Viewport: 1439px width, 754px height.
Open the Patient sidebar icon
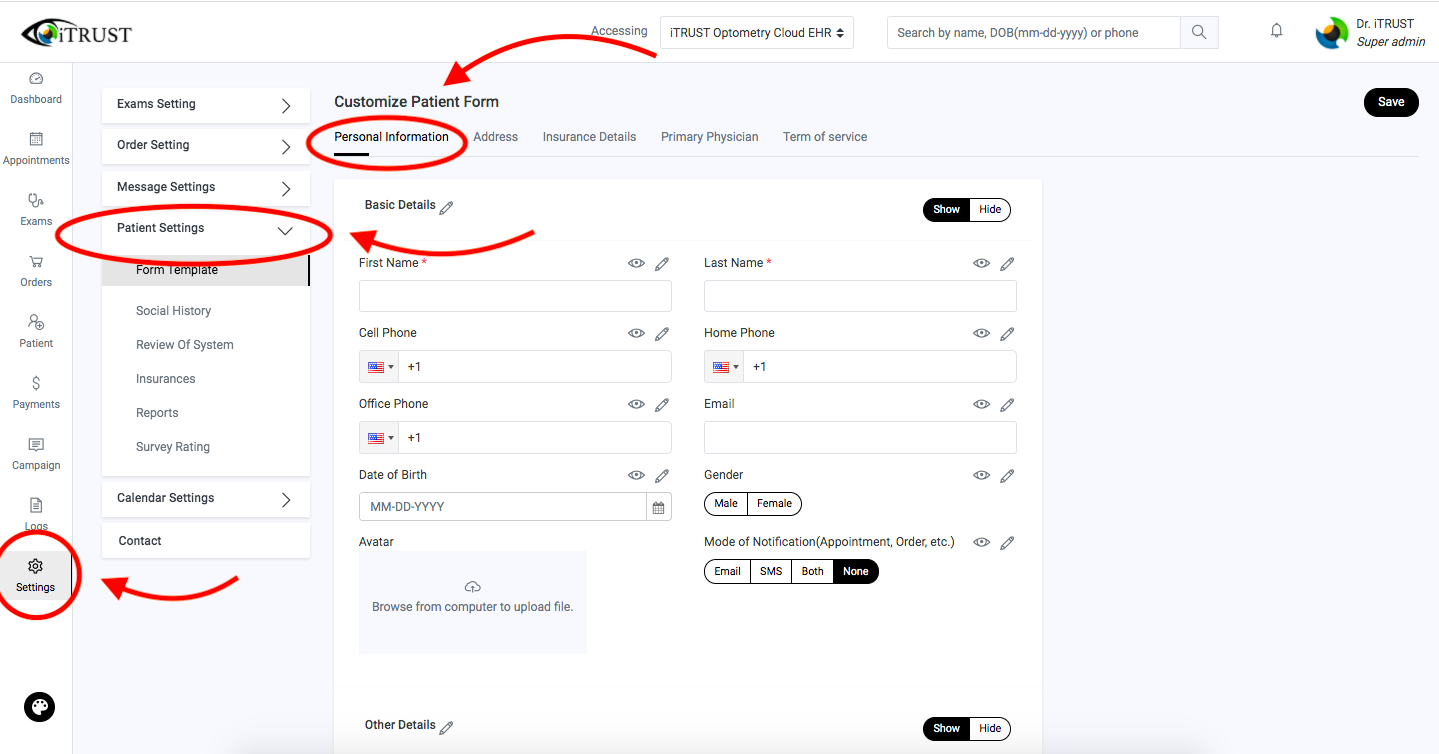pyautogui.click(x=36, y=331)
